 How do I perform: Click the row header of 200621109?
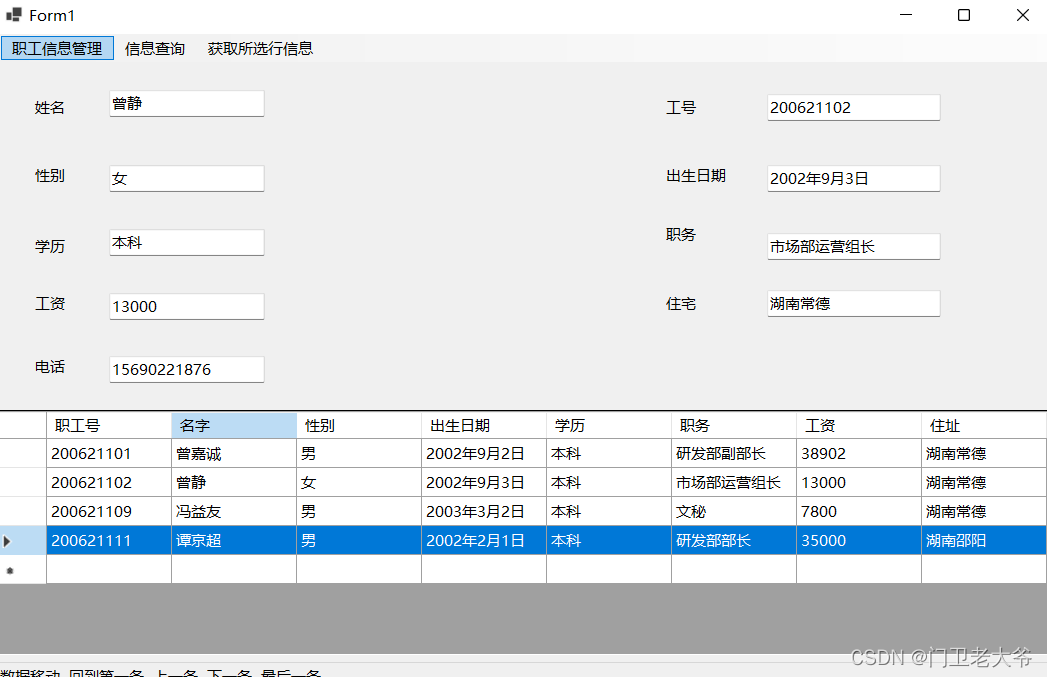click(23, 511)
